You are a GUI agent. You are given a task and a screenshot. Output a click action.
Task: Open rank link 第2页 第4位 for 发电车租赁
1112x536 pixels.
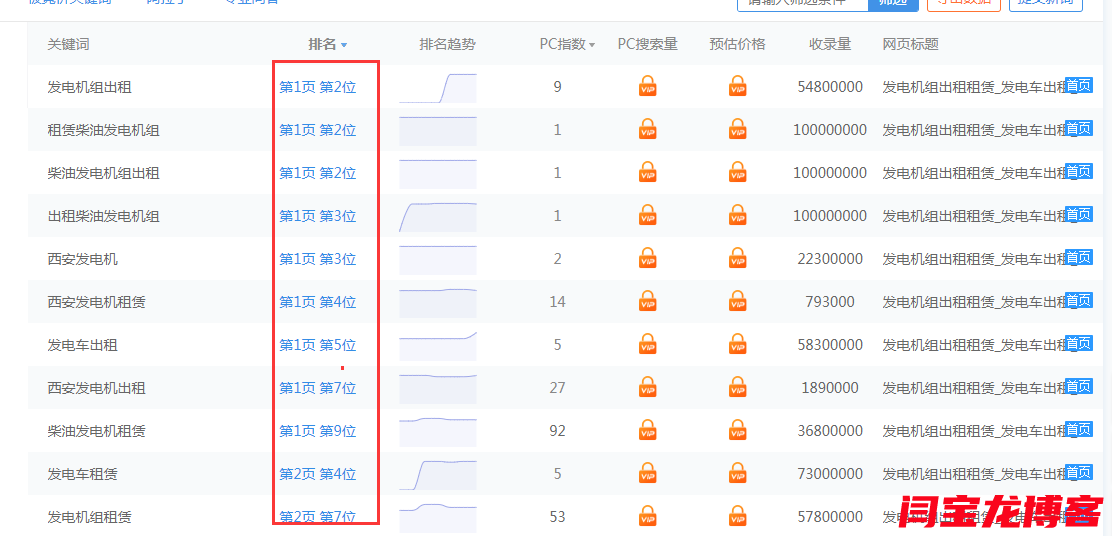[x=318, y=474]
